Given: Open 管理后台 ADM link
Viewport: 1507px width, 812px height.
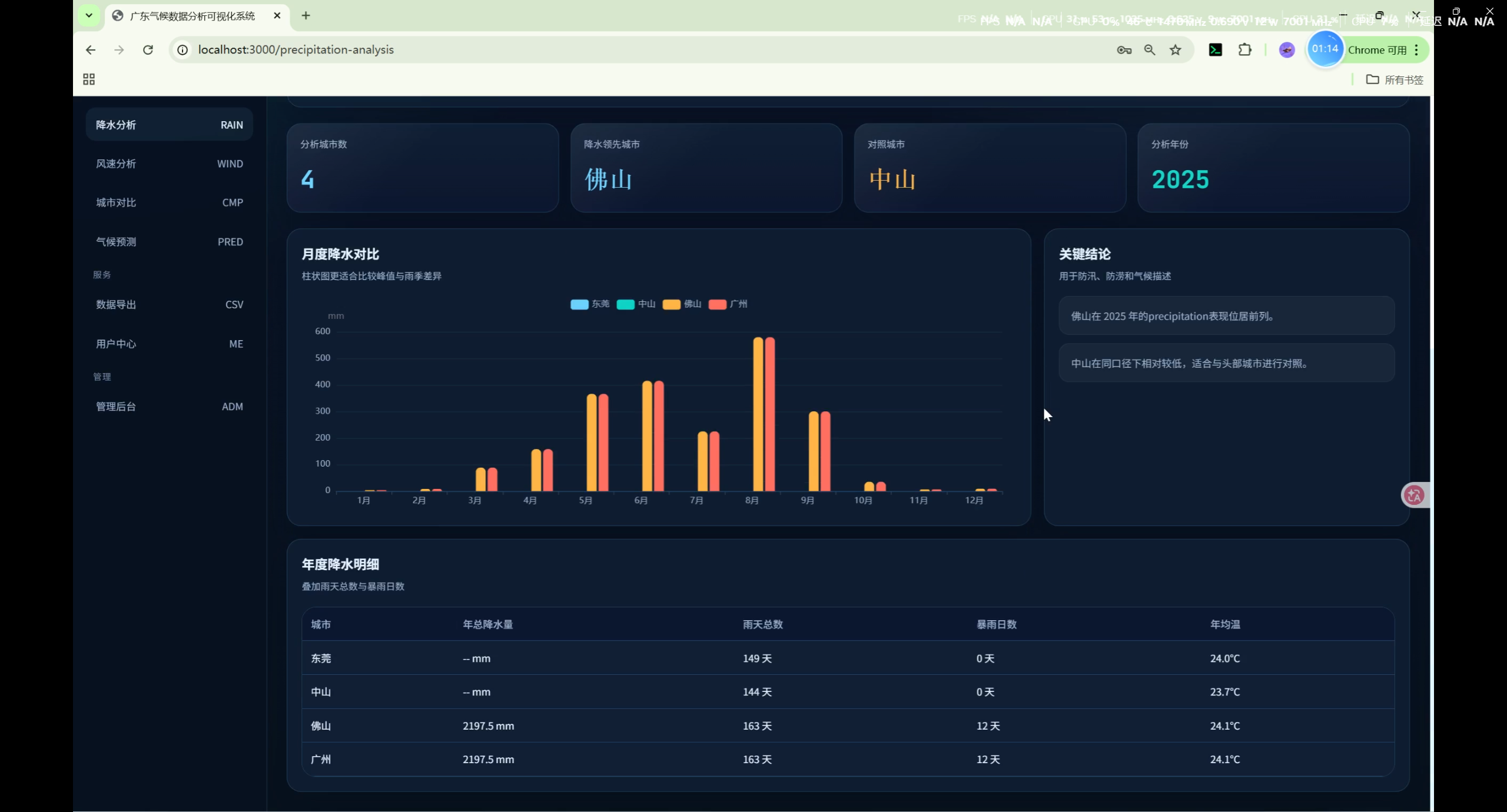Looking at the screenshot, I should coord(169,407).
